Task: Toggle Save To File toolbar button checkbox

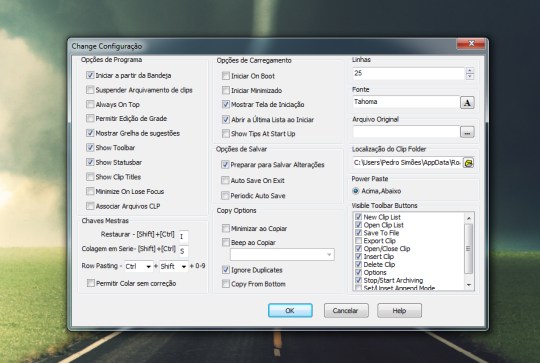Action: [x=358, y=233]
